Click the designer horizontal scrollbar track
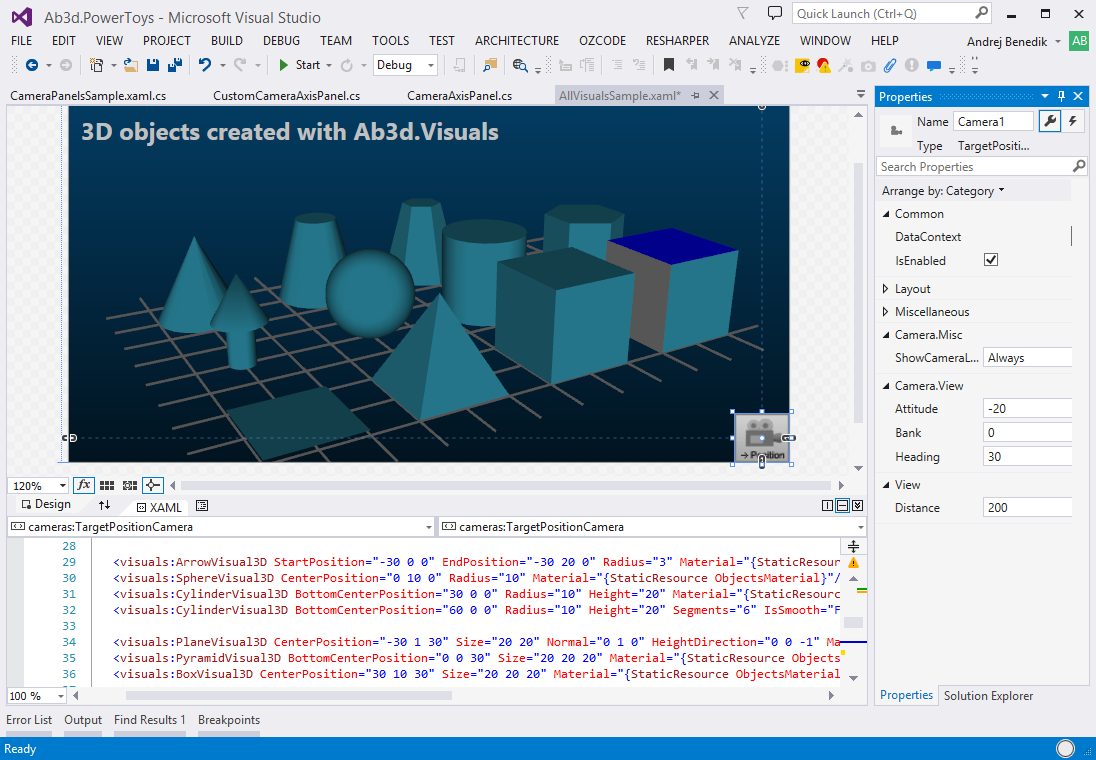This screenshot has height=760, width=1096. coord(500,485)
